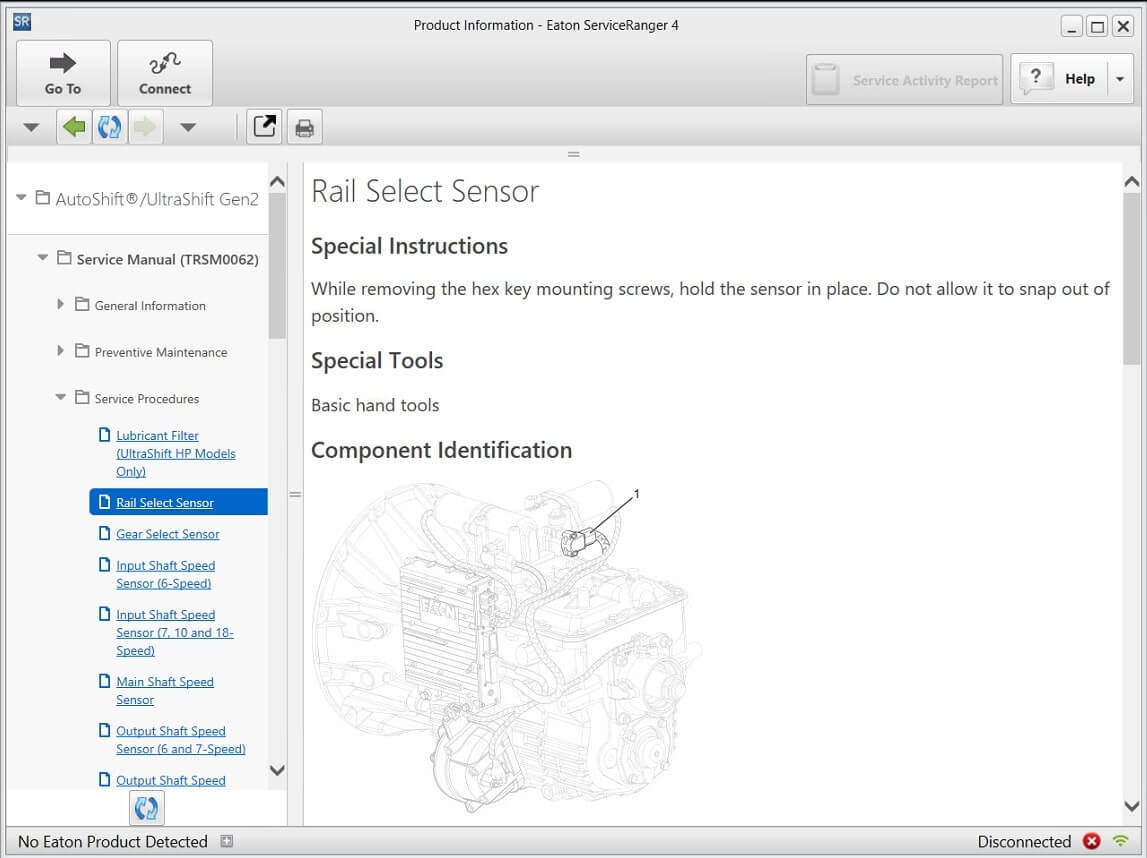Open the Main Shaft Speed Sensor link
1147x858 pixels.
click(x=164, y=690)
